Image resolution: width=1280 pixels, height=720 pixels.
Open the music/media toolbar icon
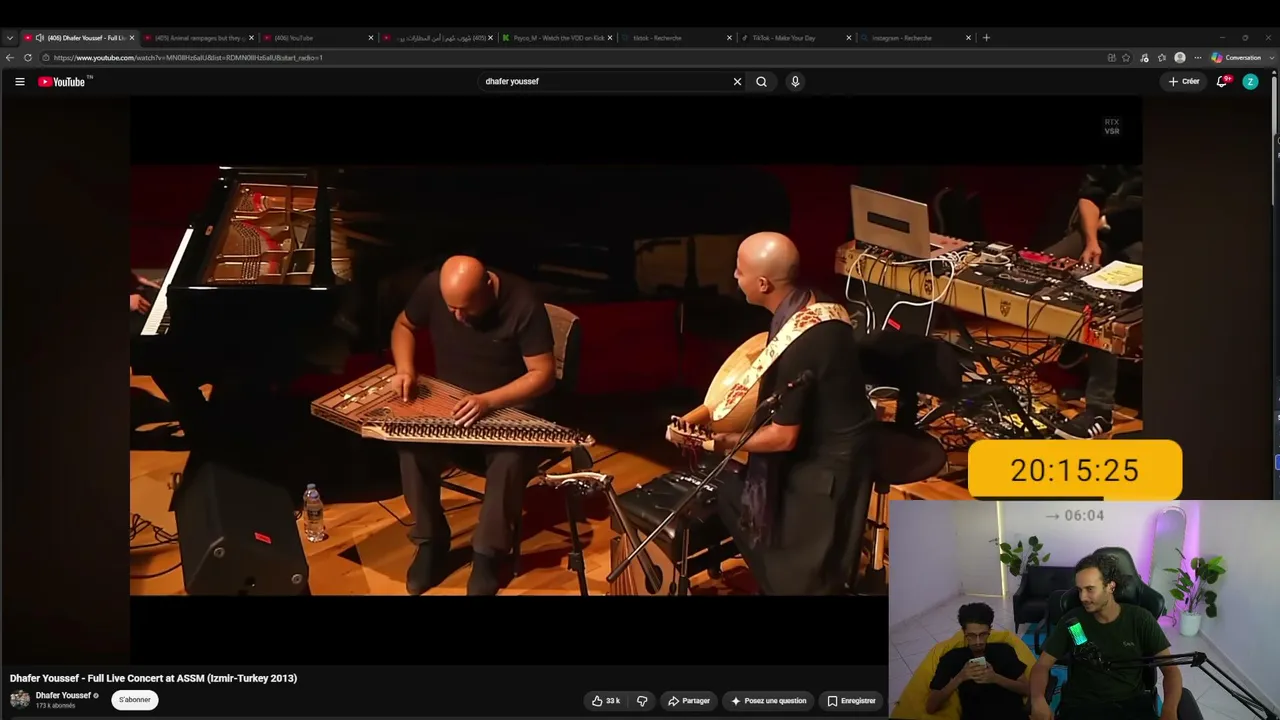click(1144, 58)
